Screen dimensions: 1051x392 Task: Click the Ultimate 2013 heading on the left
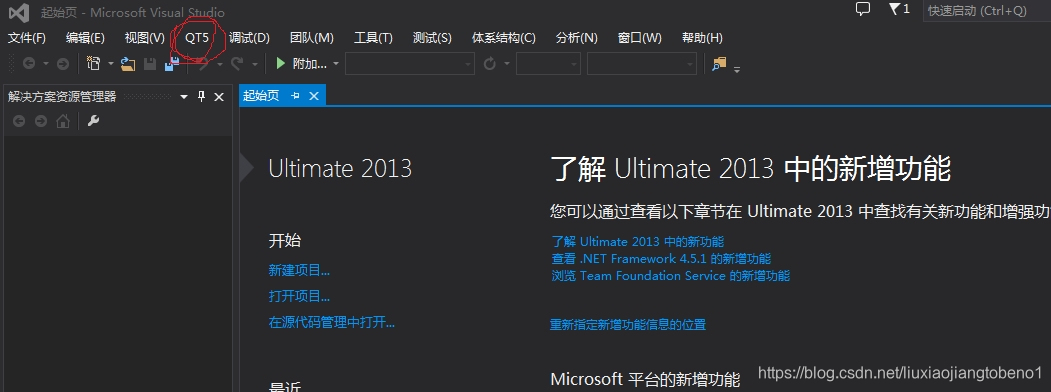(x=340, y=168)
